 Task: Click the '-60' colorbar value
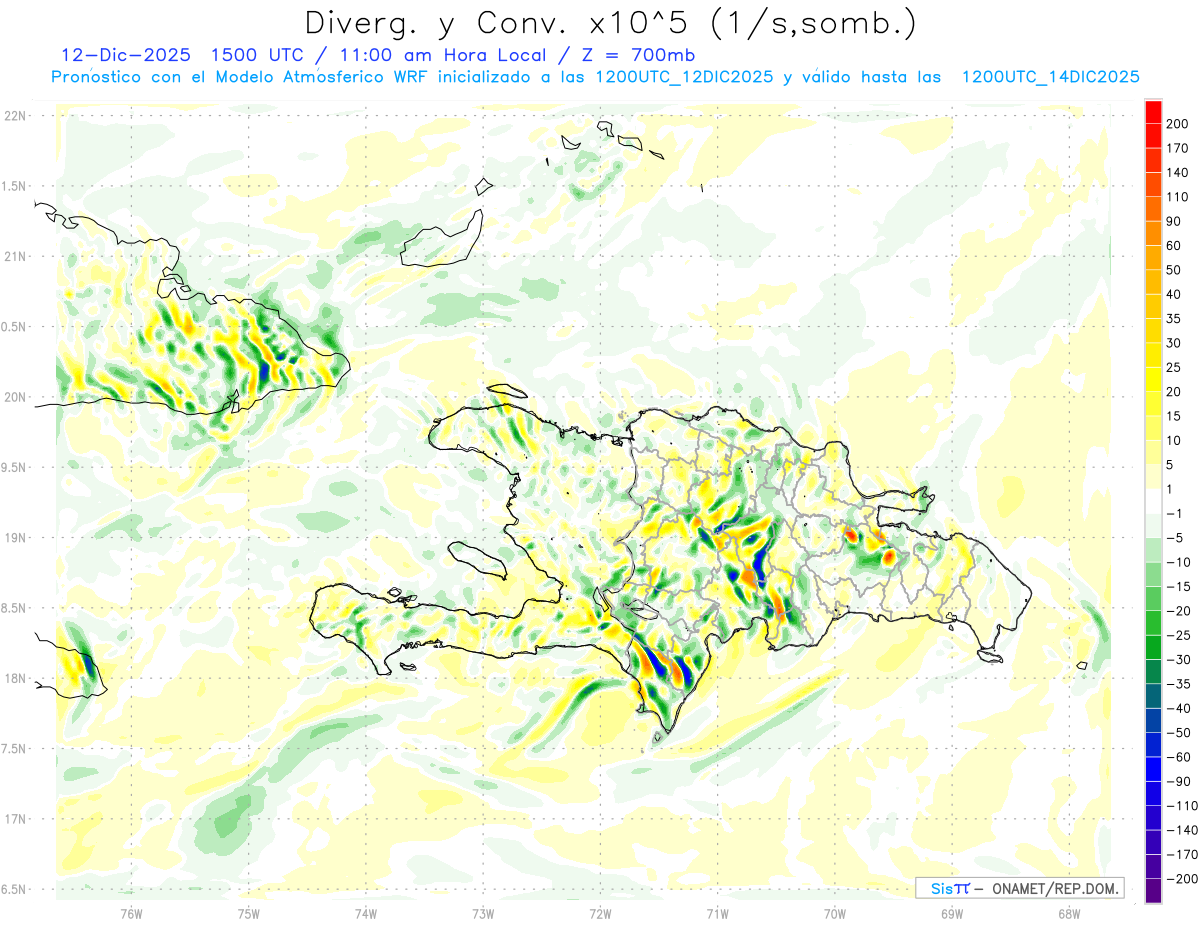tap(1178, 757)
